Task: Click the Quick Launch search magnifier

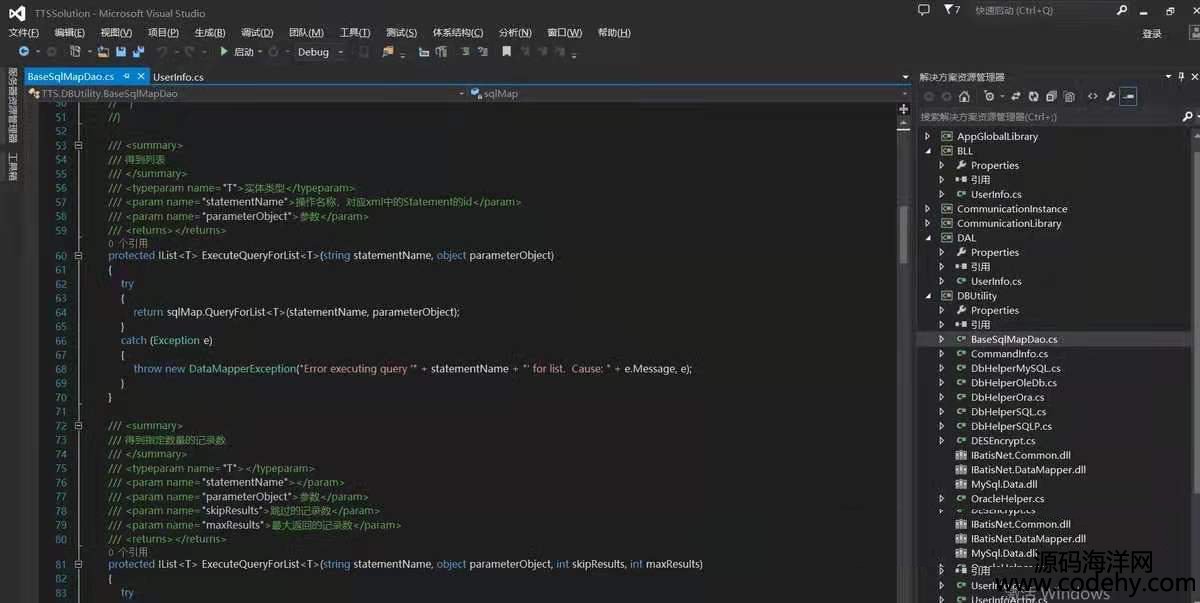Action: (x=1122, y=10)
